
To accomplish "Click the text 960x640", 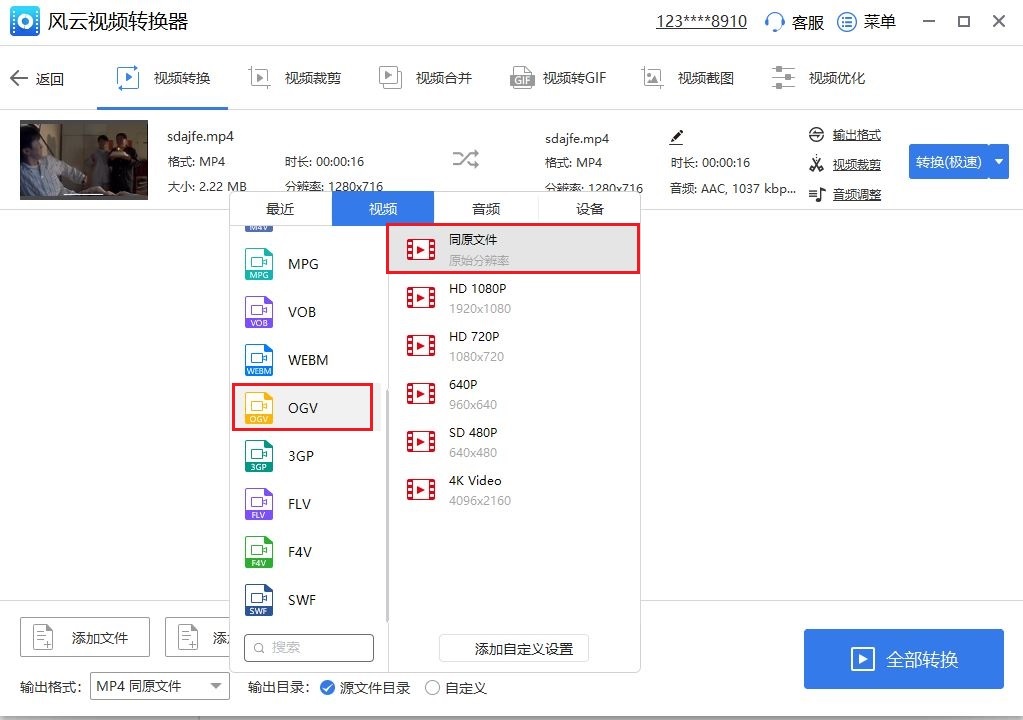I will (472, 404).
